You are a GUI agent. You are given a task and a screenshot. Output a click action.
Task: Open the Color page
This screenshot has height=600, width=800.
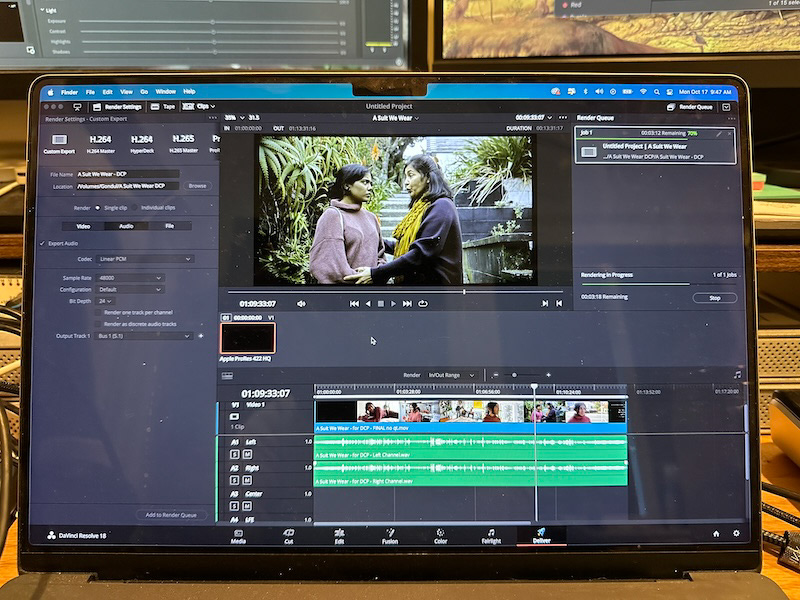tap(440, 536)
